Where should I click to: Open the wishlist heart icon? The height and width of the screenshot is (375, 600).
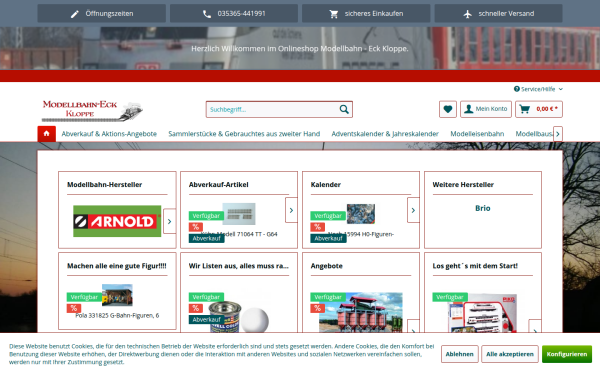[448, 109]
